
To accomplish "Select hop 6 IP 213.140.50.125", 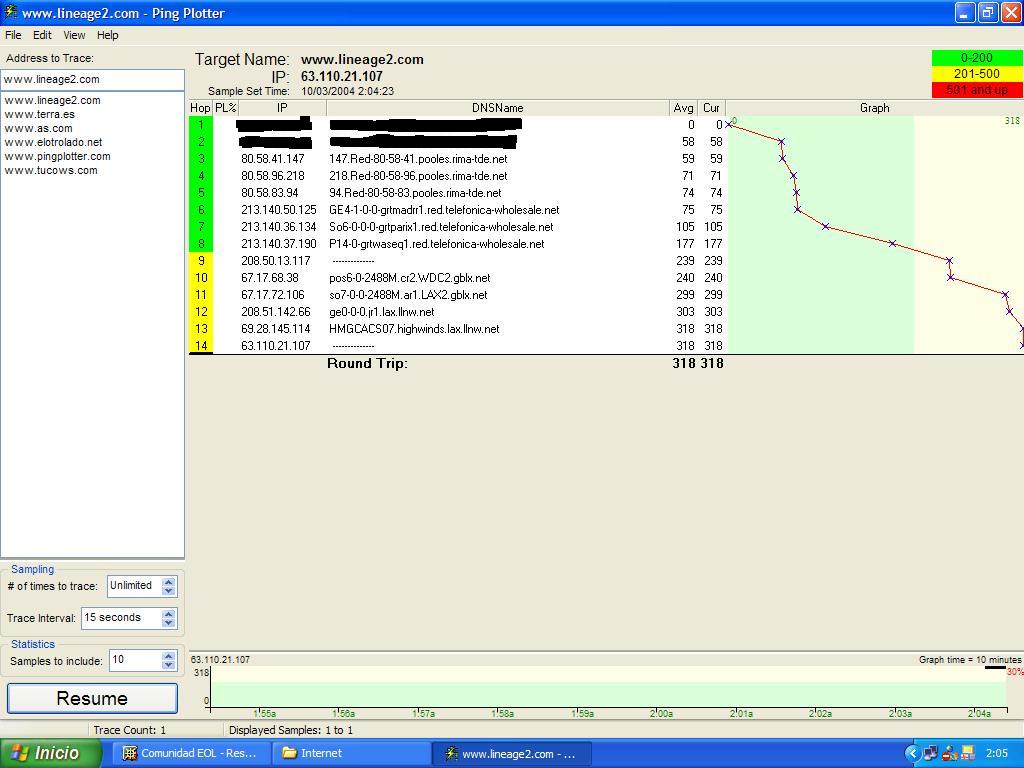I will pos(279,210).
